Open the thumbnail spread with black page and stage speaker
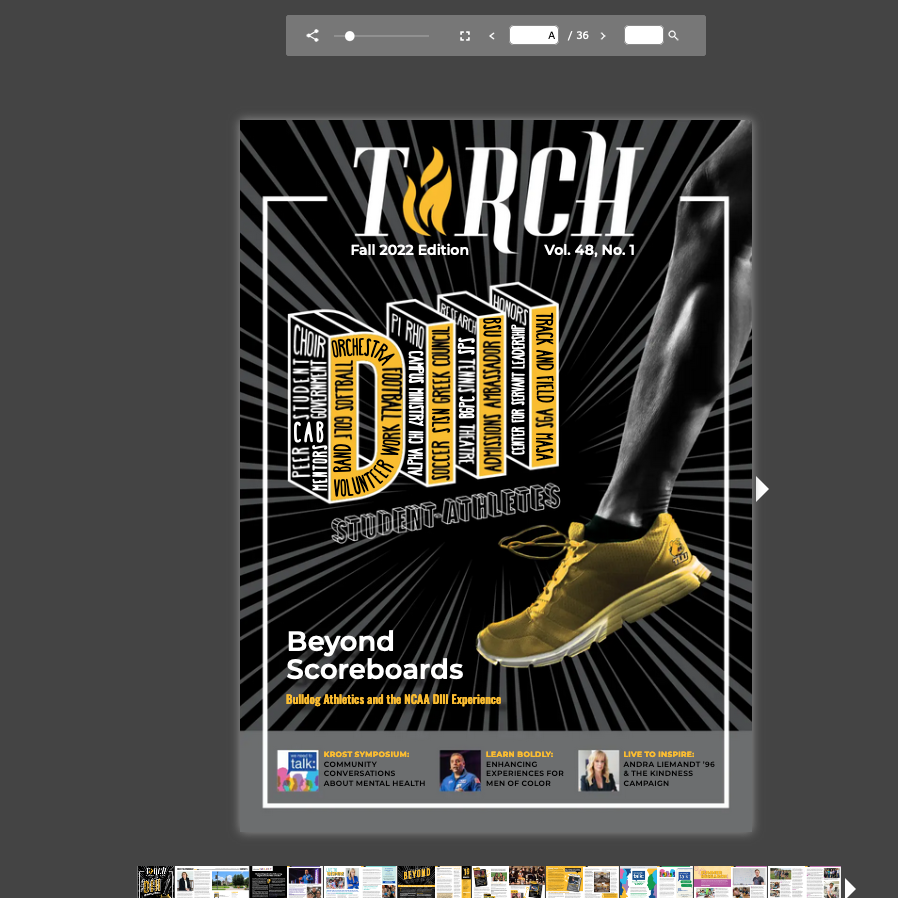Viewport: 898px width, 898px height. click(x=286, y=882)
